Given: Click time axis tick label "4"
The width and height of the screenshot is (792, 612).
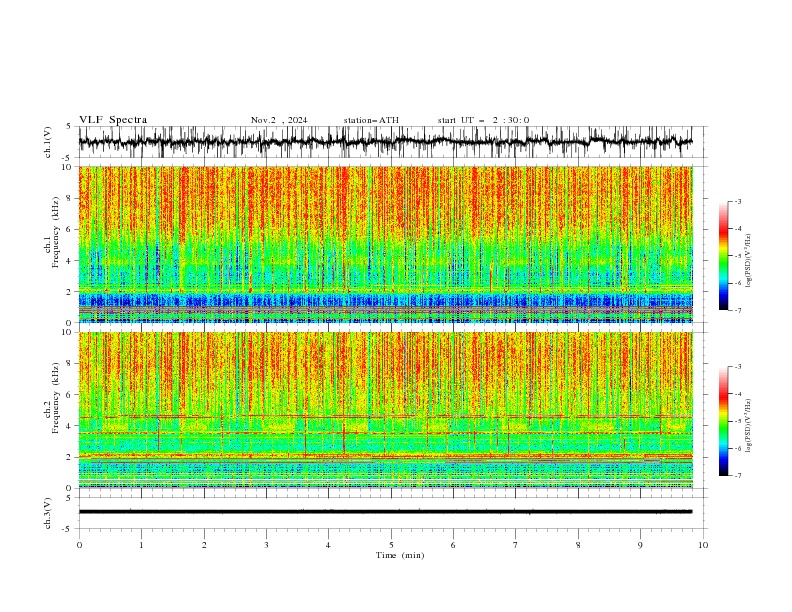Looking at the screenshot, I should pos(328,545).
